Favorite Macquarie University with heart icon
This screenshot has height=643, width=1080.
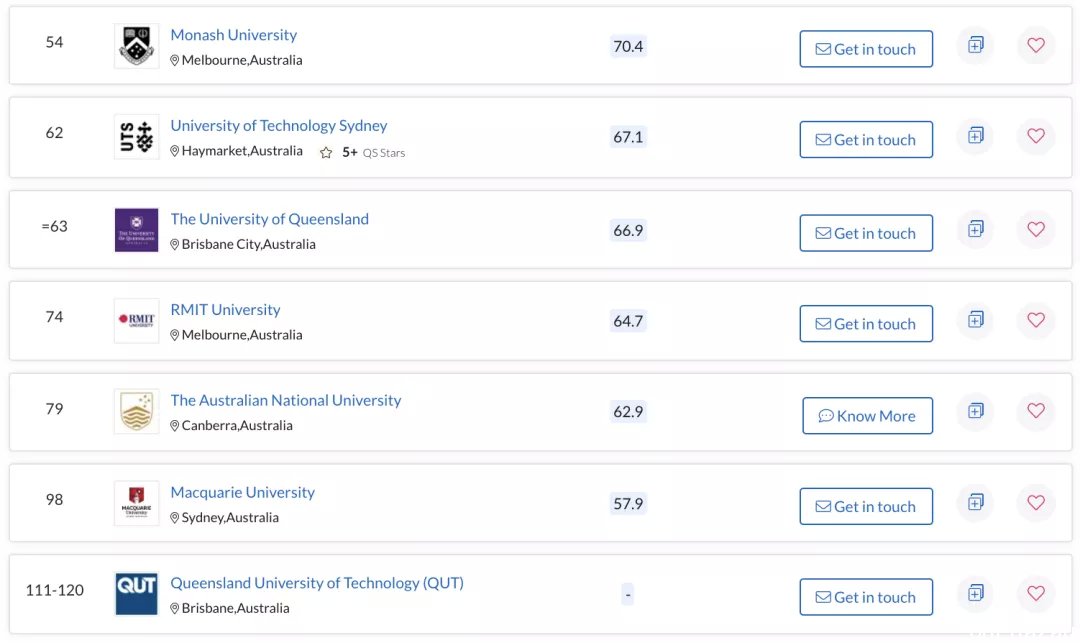point(1036,503)
